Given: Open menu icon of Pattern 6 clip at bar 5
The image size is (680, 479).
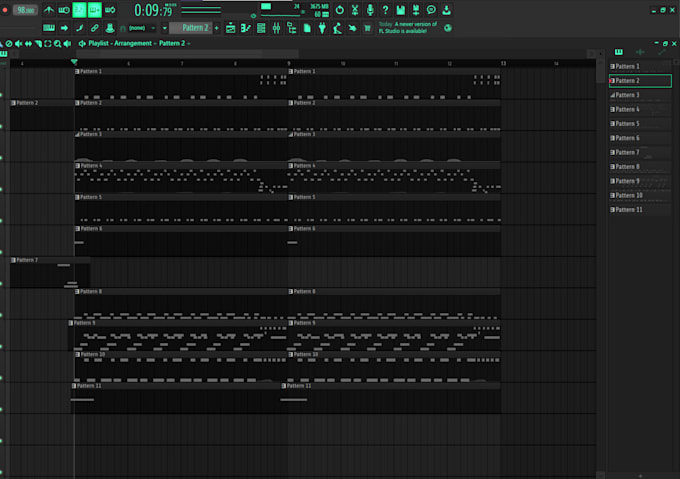Looking at the screenshot, I should 77,228.
